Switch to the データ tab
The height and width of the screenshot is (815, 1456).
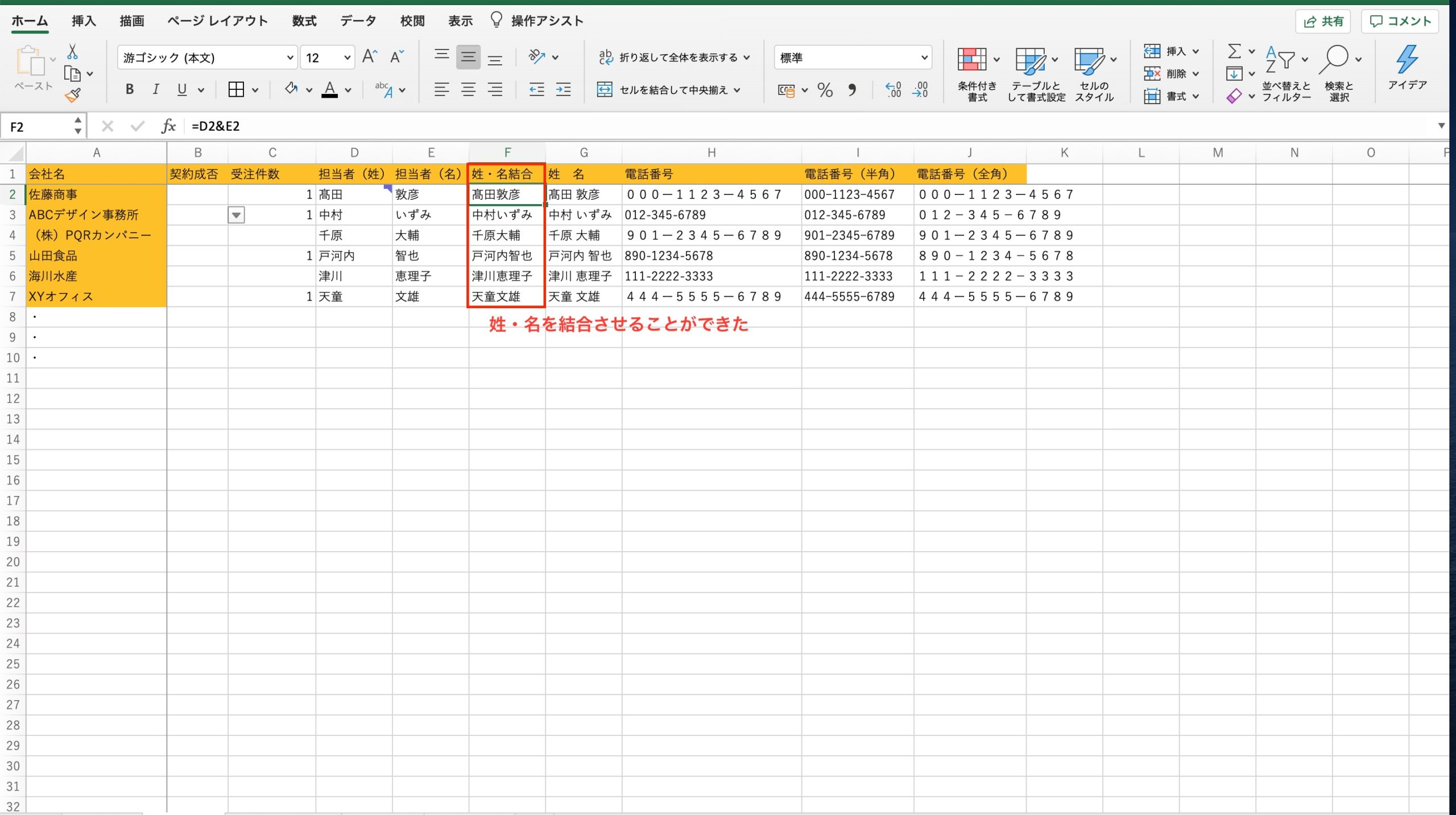pyautogui.click(x=358, y=21)
